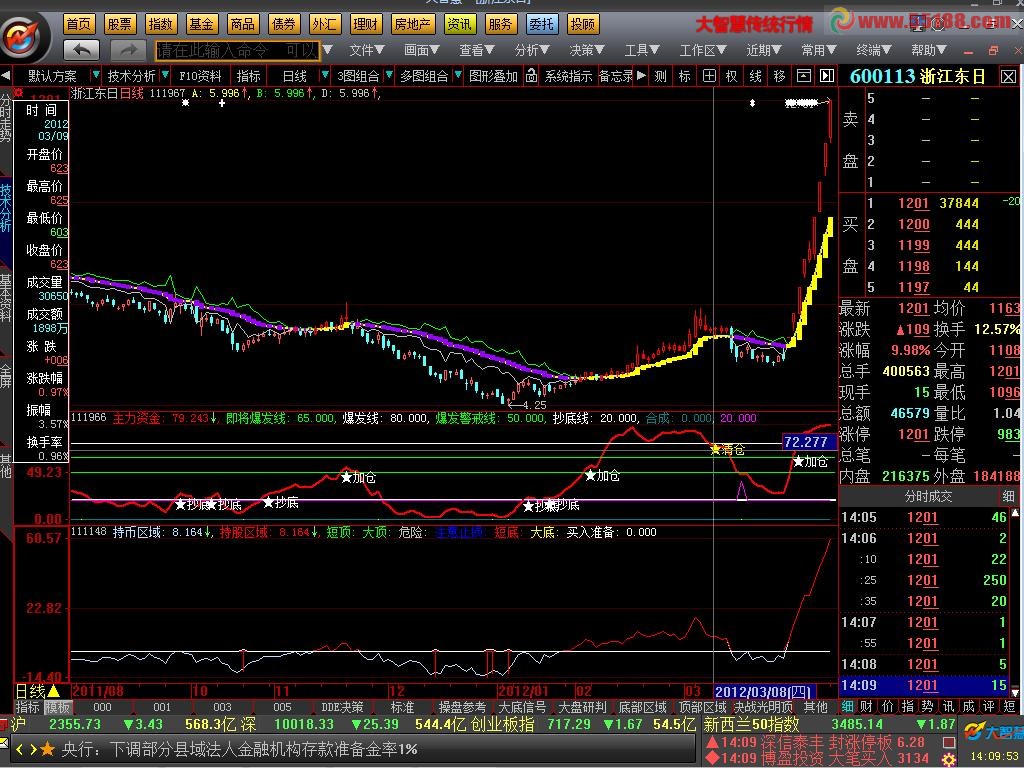Toggle the 线 drawing line button
This screenshot has width=1024, height=768.
coord(756,75)
